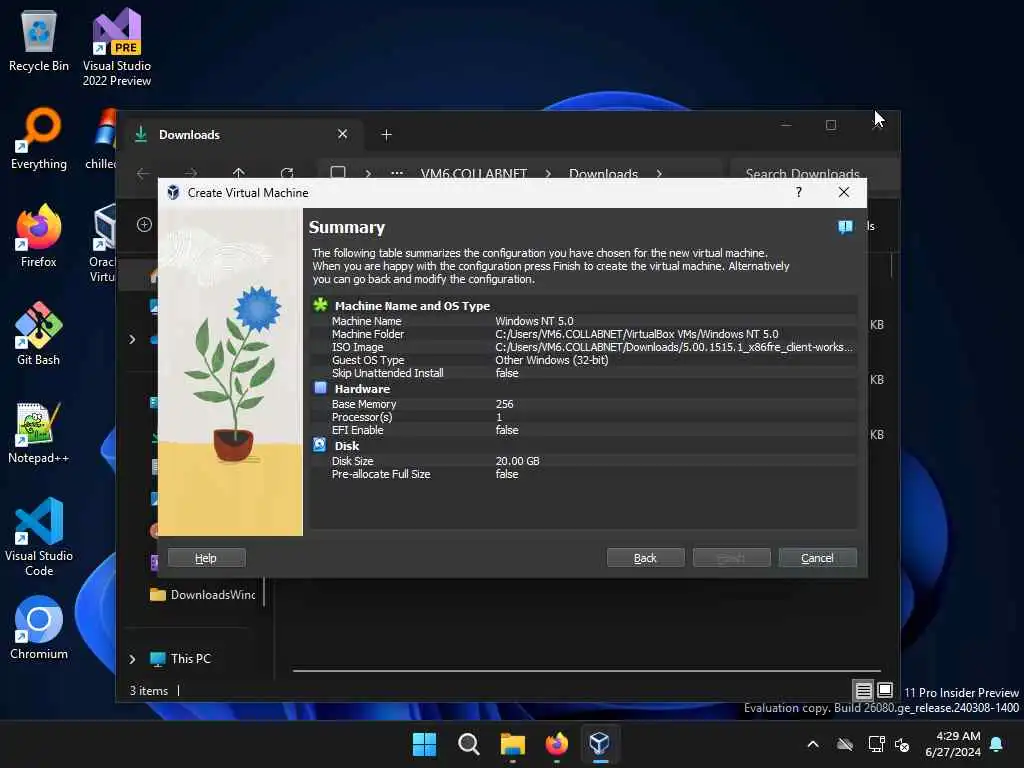The width and height of the screenshot is (1024, 768).
Task: Minimize the File Explorer window
Action: point(786,125)
